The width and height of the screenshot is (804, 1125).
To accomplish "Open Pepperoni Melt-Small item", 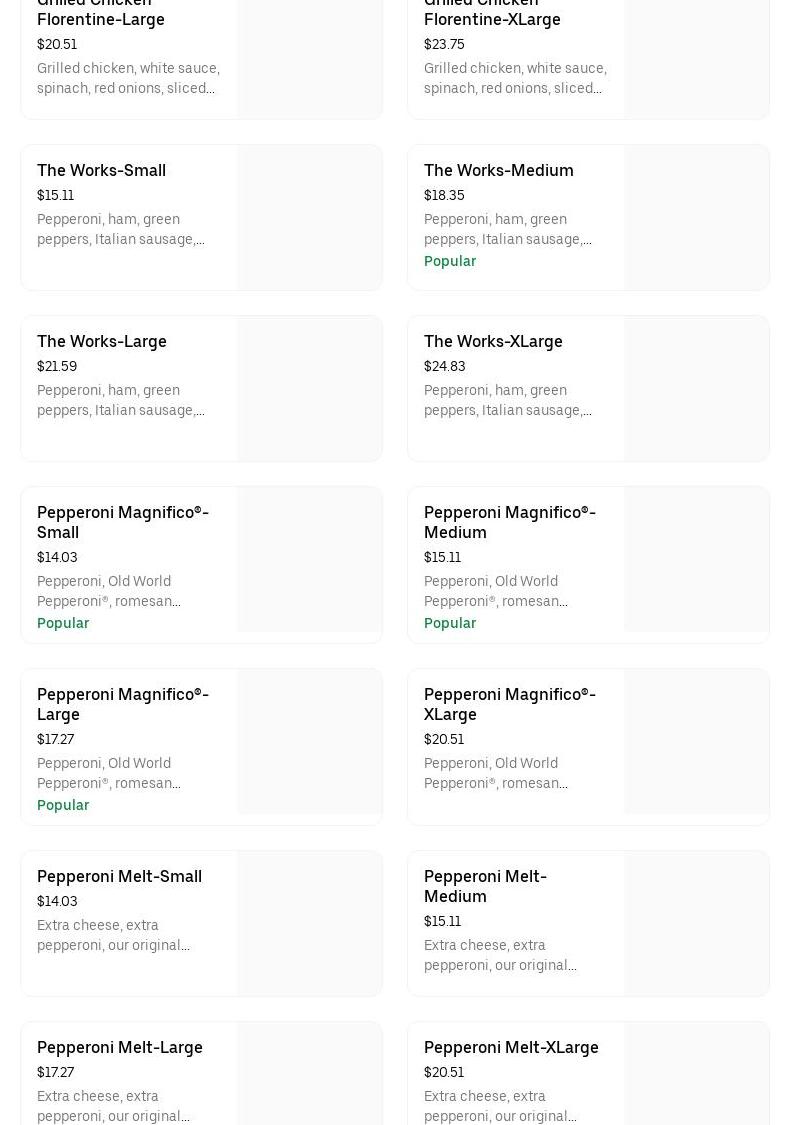I will click(x=119, y=877).
